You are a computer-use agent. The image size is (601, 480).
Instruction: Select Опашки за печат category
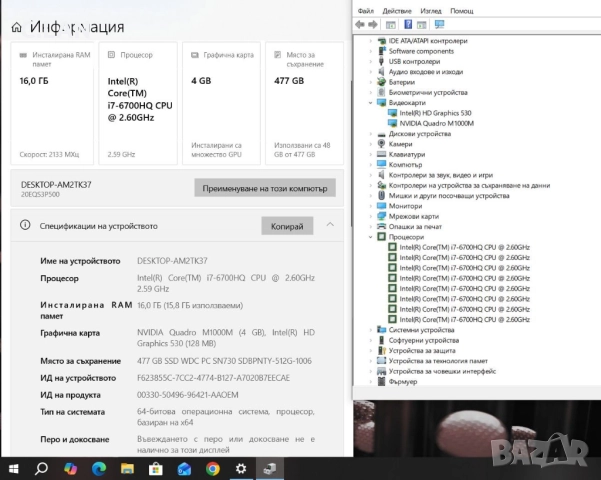[x=415, y=227]
